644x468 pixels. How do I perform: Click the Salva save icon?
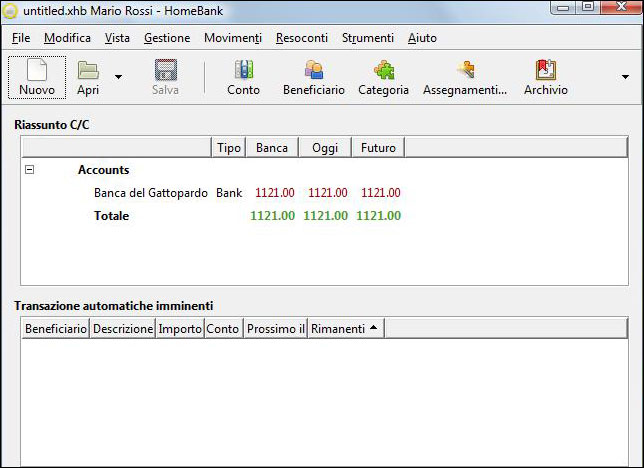pyautogui.click(x=165, y=71)
